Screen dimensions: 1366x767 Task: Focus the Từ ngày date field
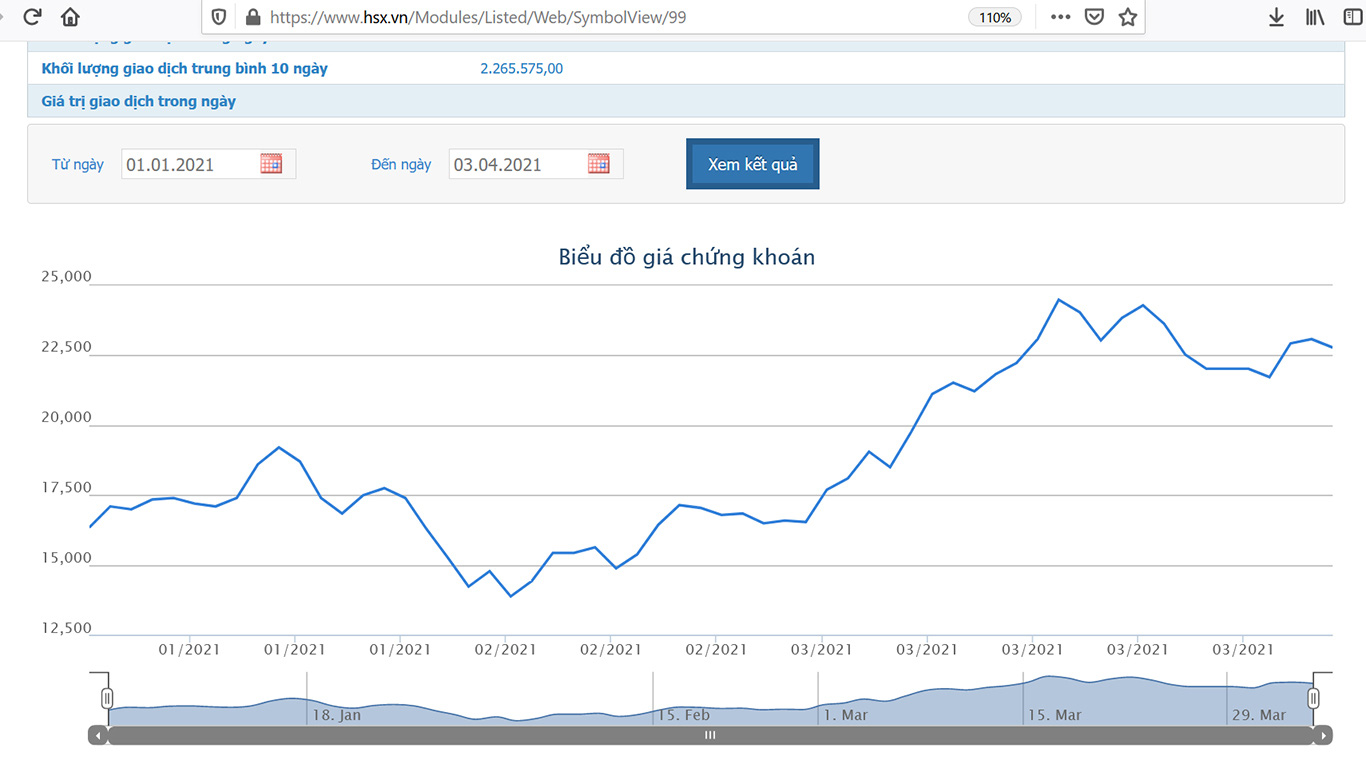[x=188, y=165]
